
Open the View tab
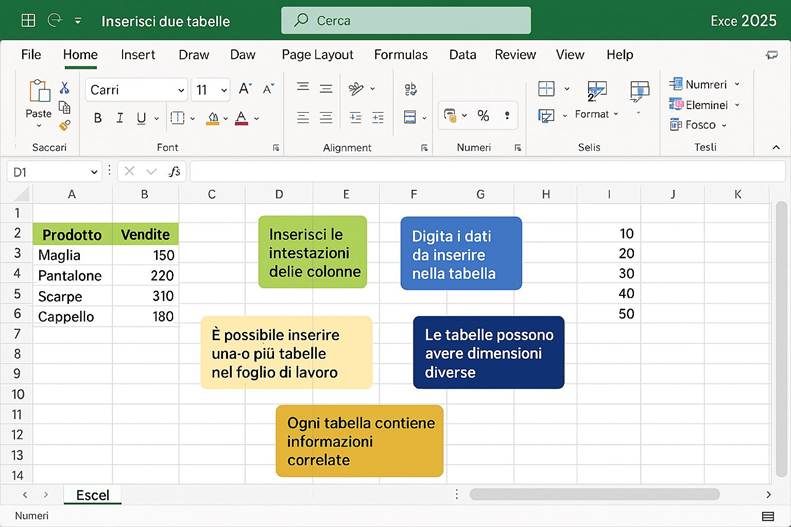click(x=570, y=54)
